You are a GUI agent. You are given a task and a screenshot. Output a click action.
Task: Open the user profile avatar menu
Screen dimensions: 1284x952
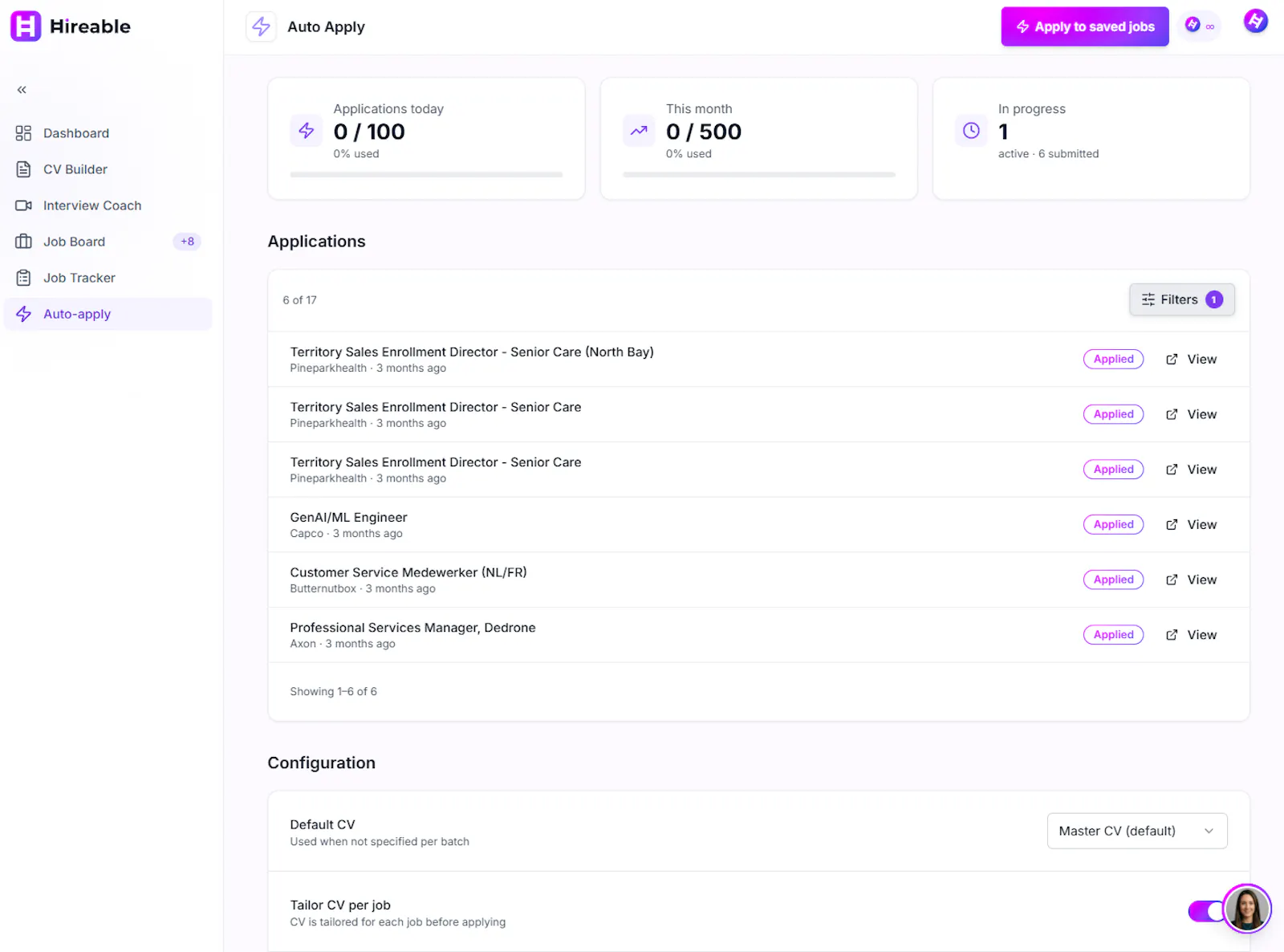pyautogui.click(x=1255, y=22)
